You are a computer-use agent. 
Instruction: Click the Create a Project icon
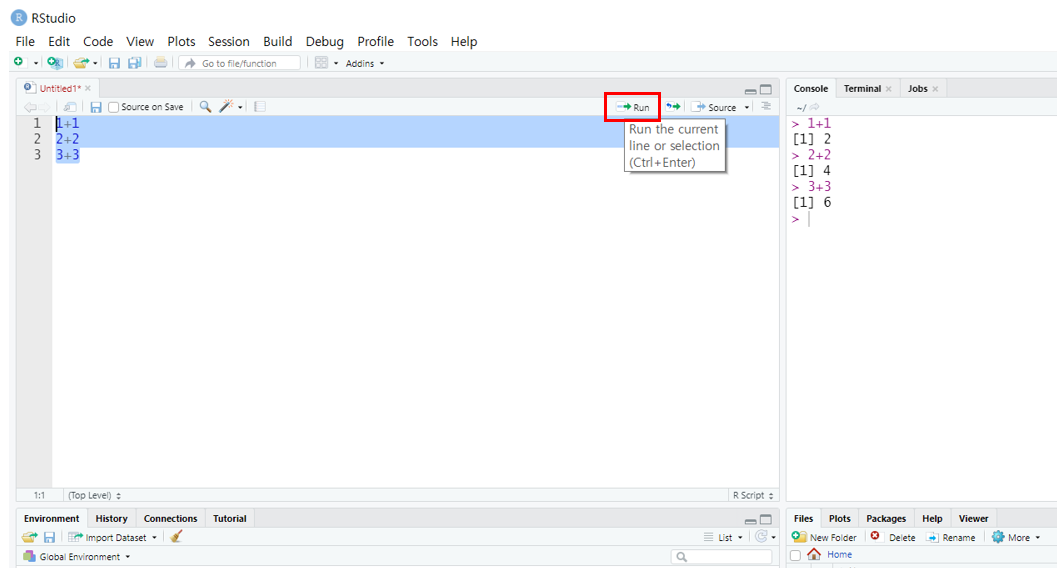pos(55,63)
